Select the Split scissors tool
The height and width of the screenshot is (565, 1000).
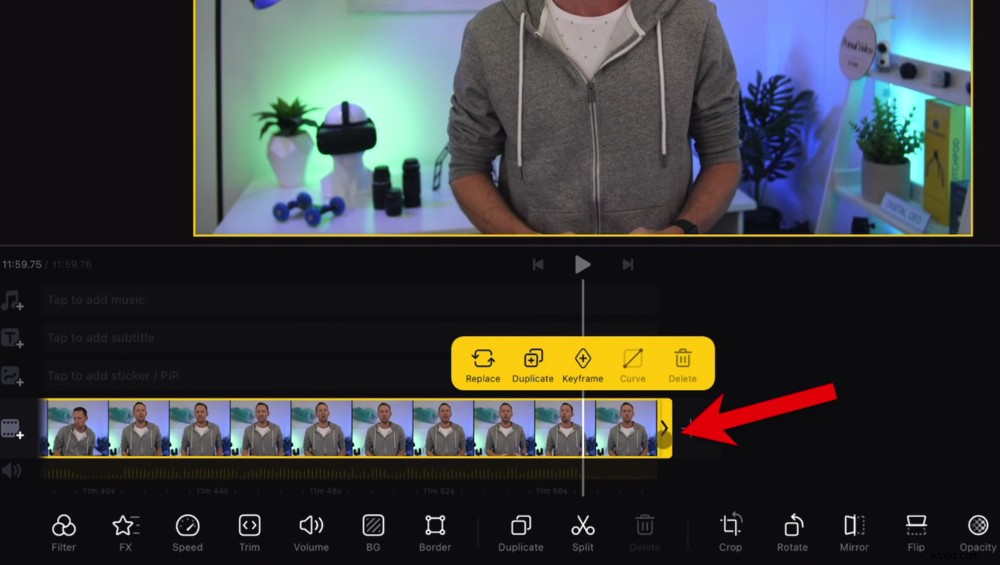(582, 532)
